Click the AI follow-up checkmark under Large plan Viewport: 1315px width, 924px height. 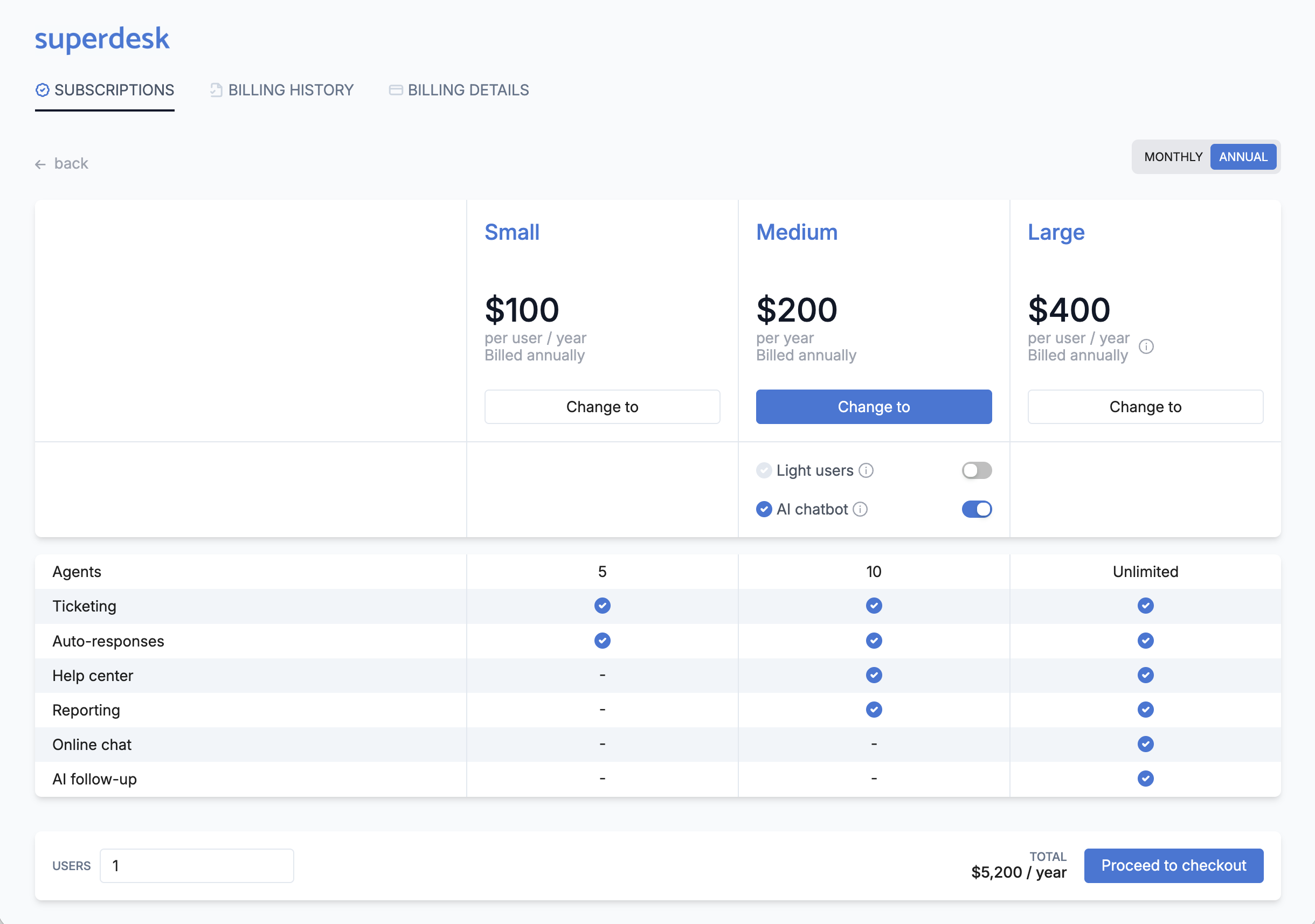[1145, 779]
